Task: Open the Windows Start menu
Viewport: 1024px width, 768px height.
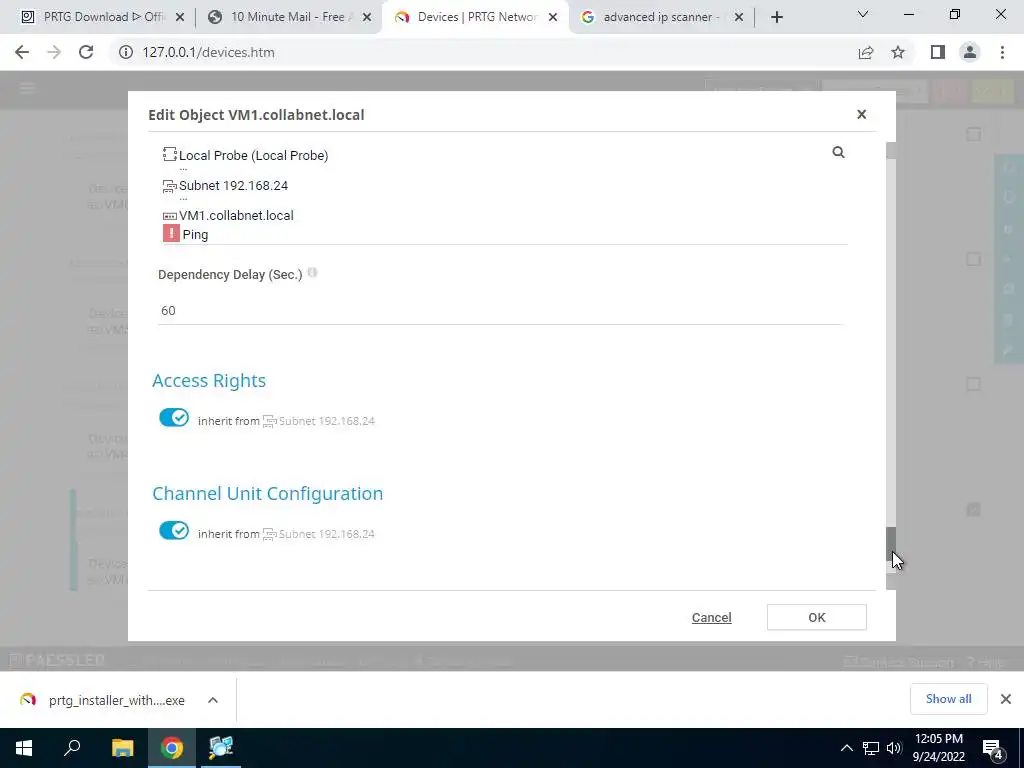Action: (24, 748)
